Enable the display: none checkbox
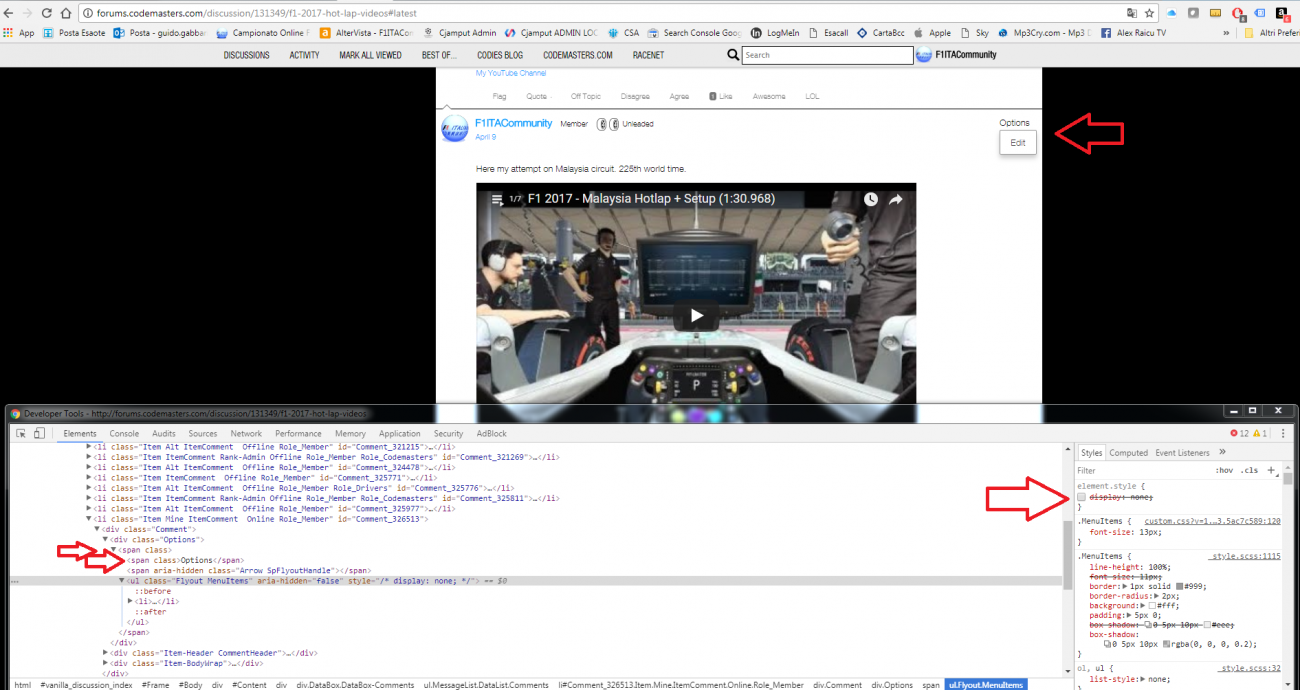This screenshot has height=690, width=1300. 1082,497
